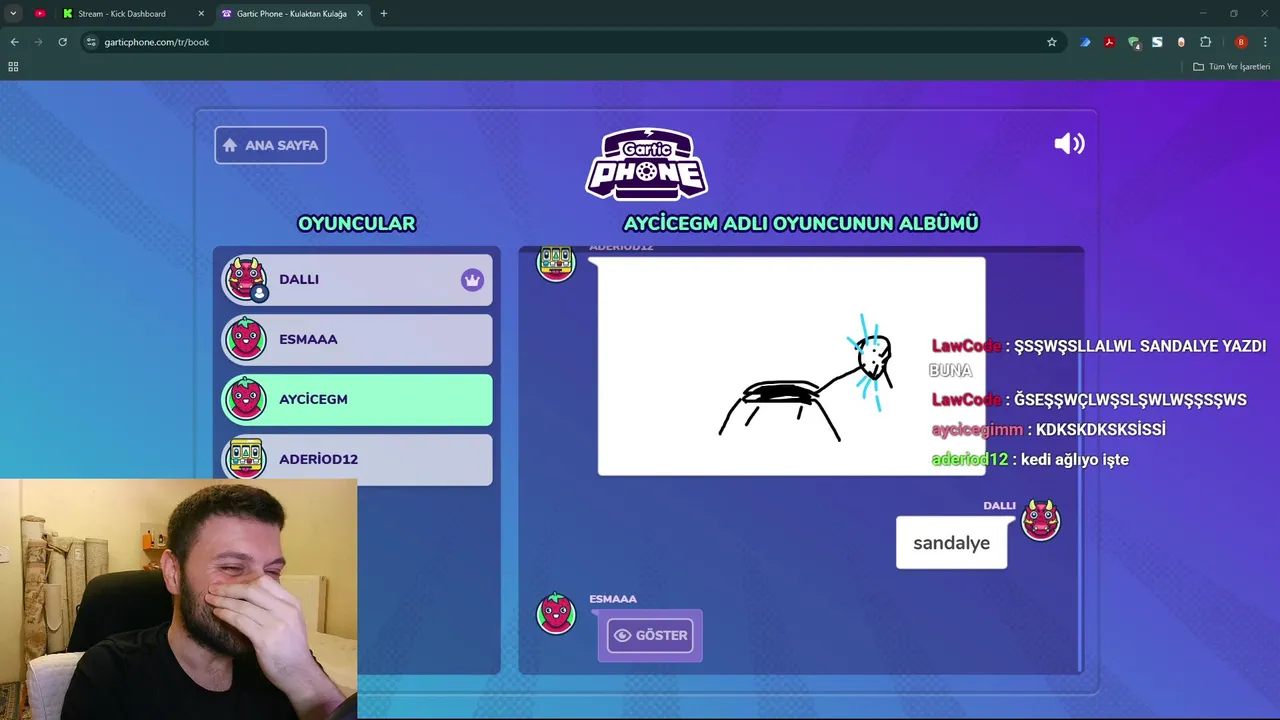Close the Stream - Kick Dashboard tab

[201, 13]
